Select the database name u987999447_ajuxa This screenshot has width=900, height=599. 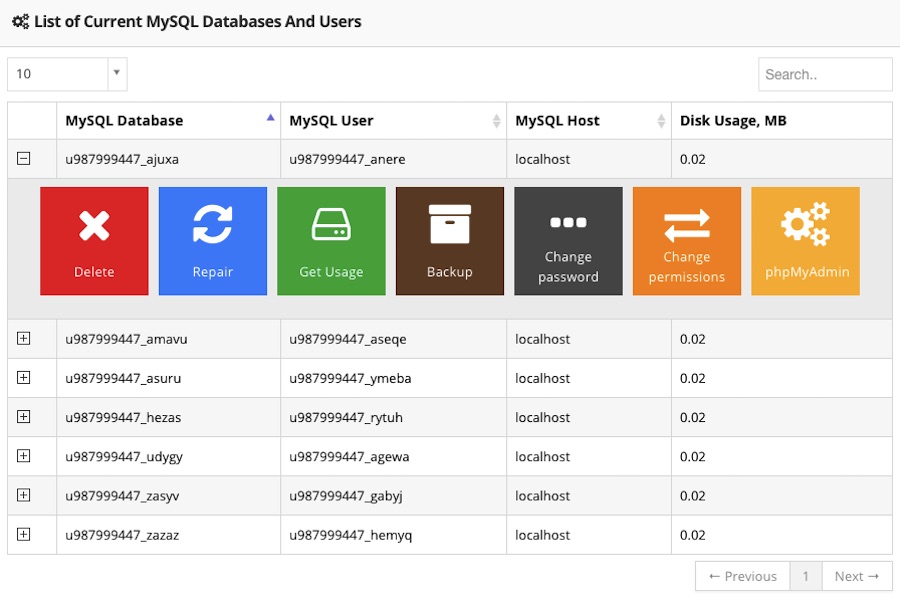122,159
